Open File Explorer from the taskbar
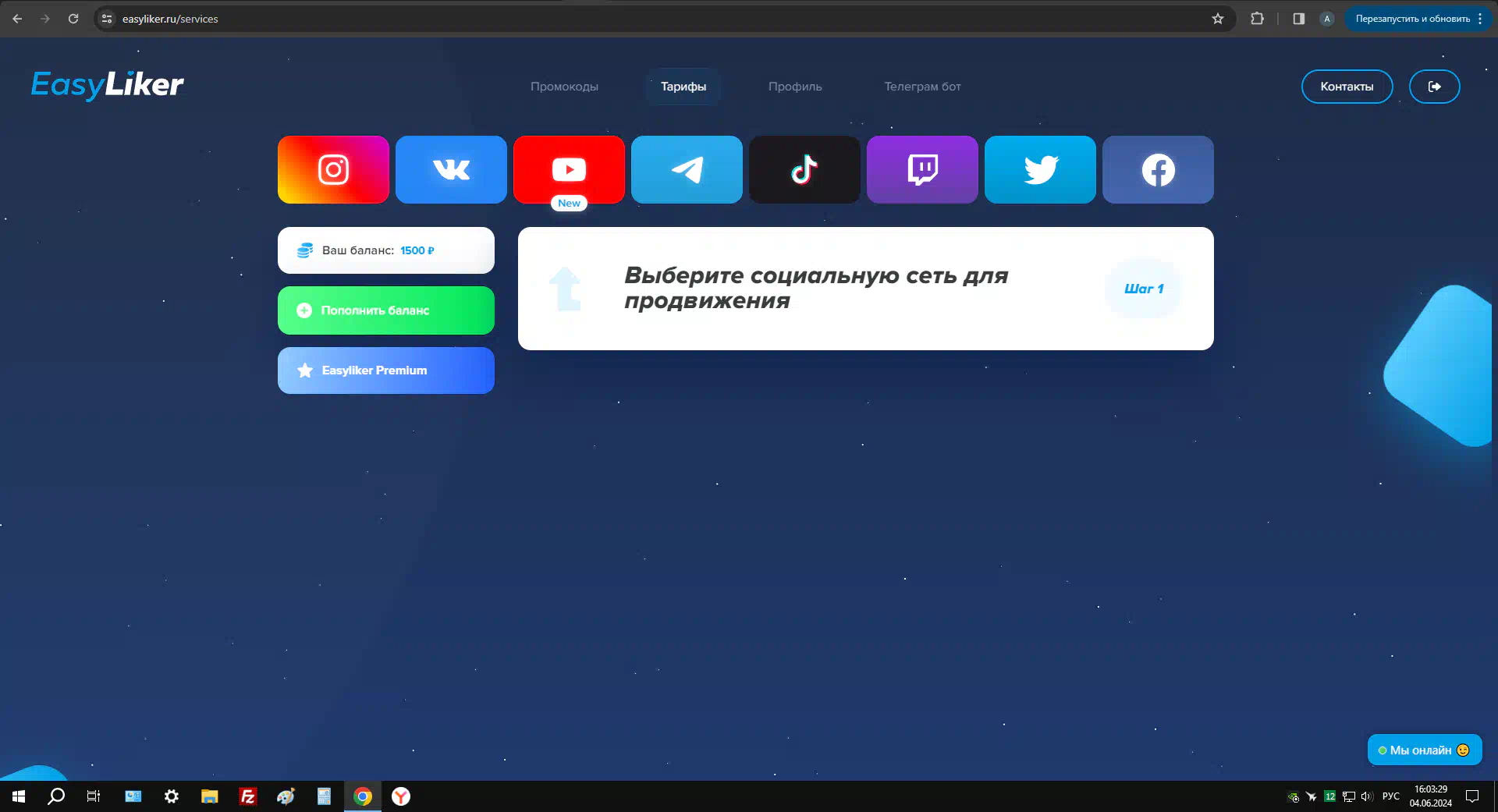 click(x=209, y=796)
